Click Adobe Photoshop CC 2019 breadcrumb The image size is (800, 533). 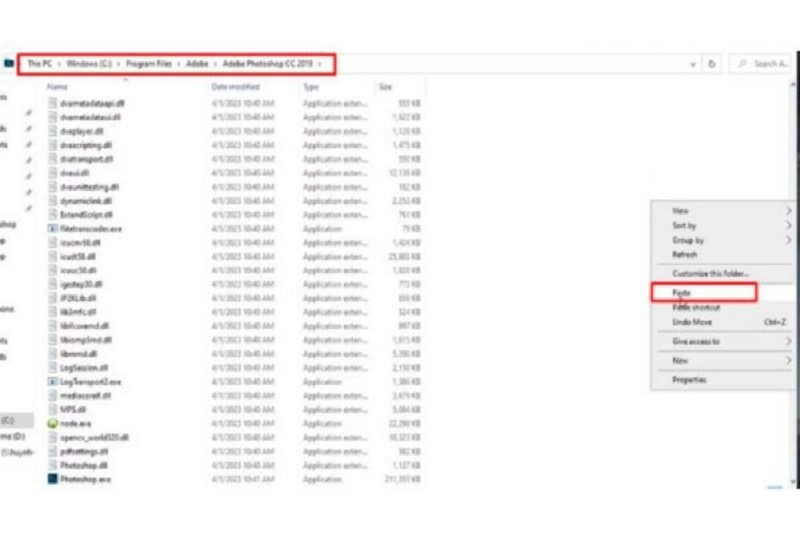point(267,64)
